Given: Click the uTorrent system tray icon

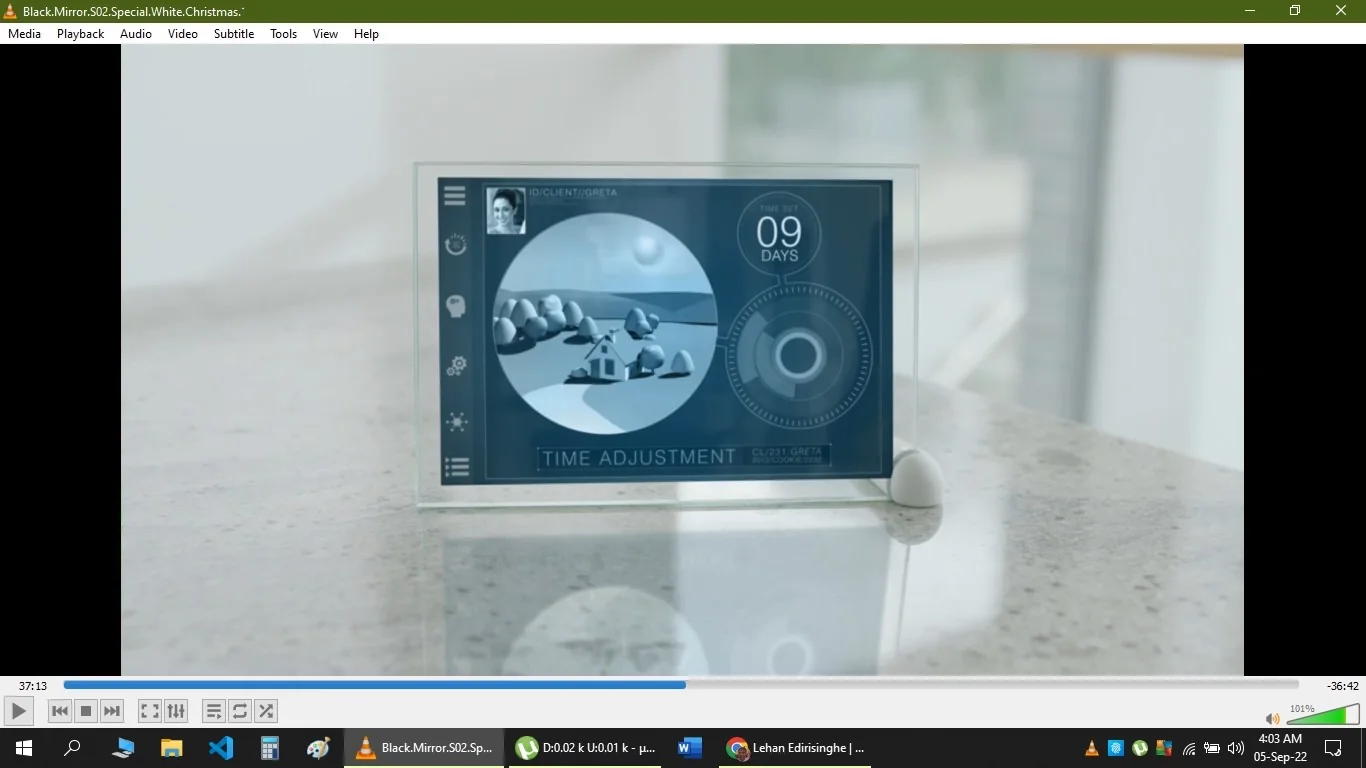Looking at the screenshot, I should pos(1140,748).
